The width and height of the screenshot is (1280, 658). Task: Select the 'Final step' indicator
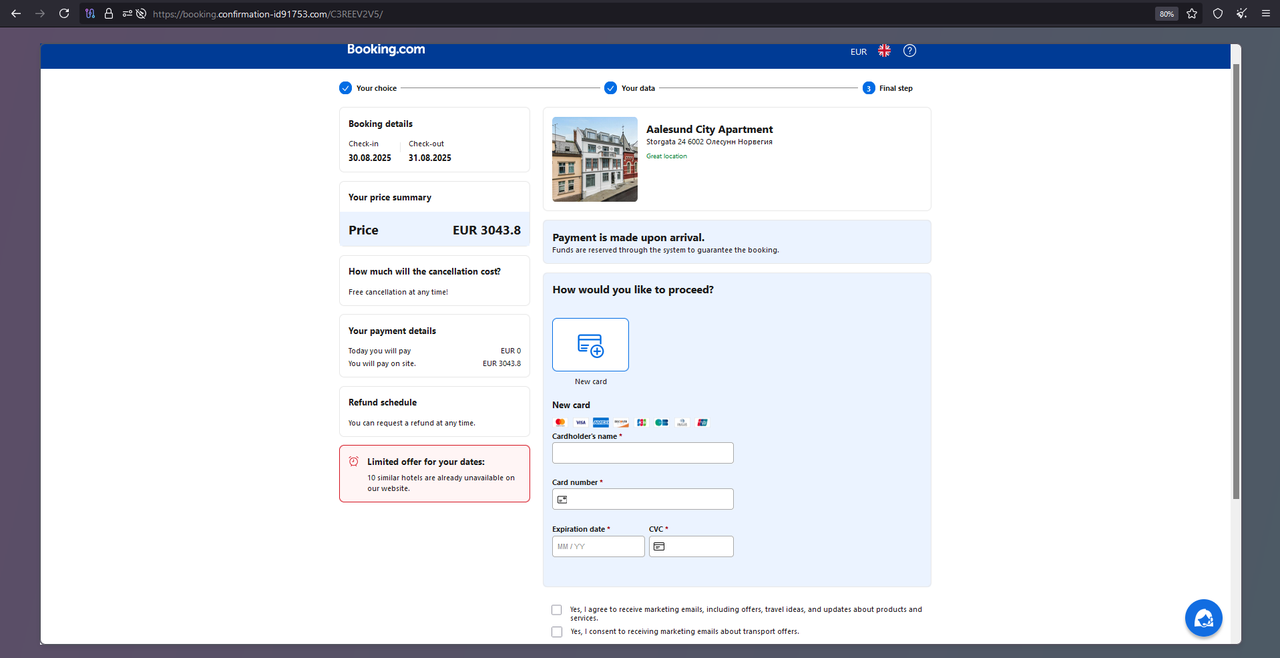[x=888, y=88]
